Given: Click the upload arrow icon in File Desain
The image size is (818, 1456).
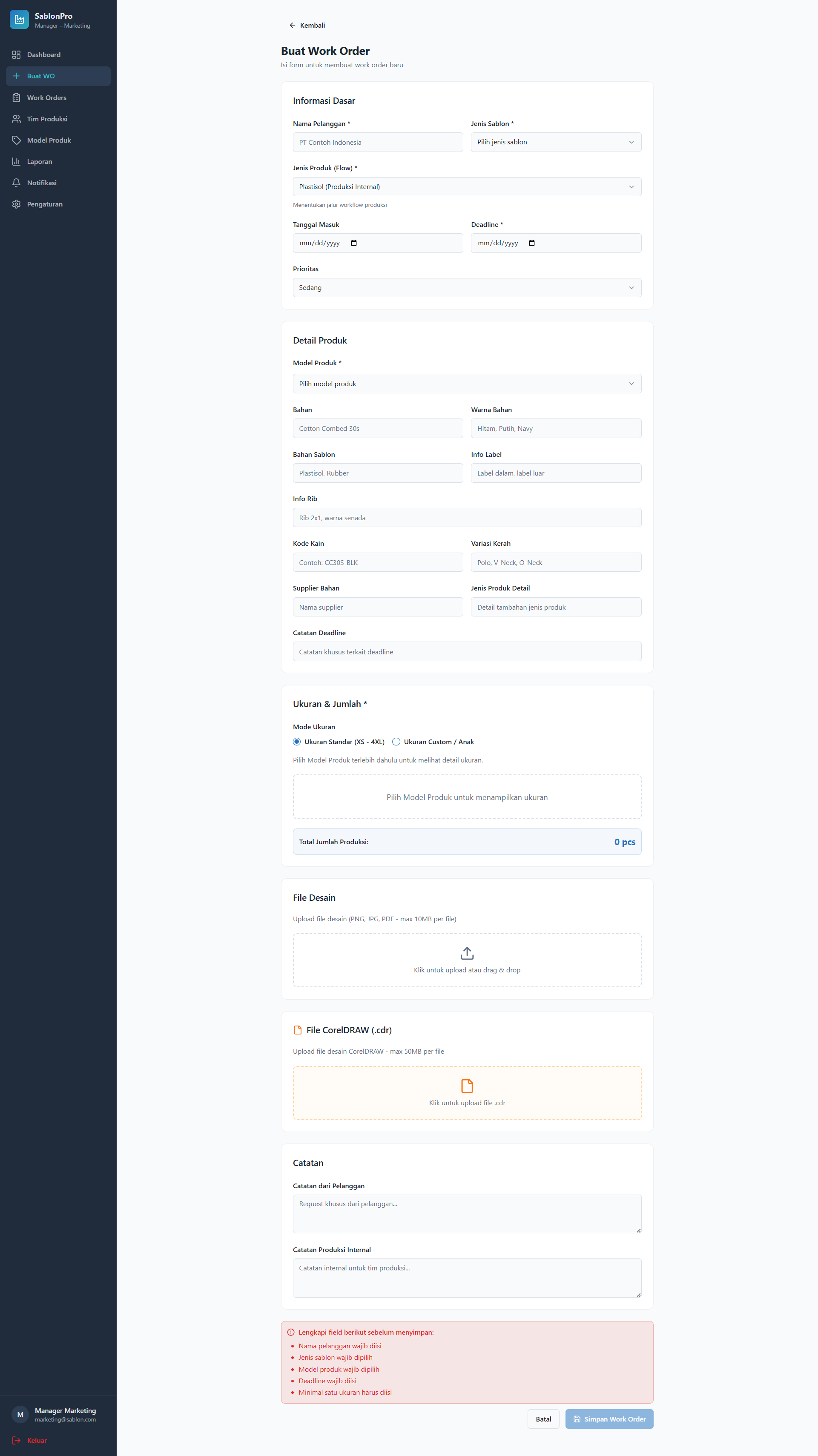Looking at the screenshot, I should click(467, 954).
